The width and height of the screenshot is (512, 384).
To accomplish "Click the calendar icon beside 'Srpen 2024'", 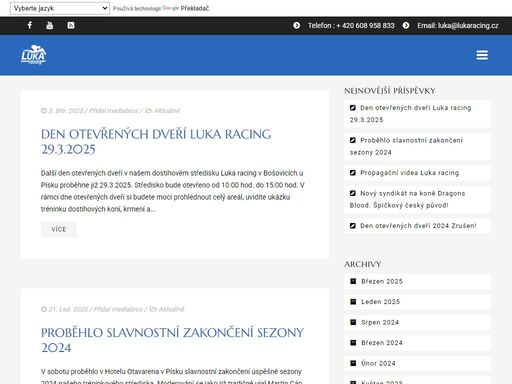I will (353, 322).
